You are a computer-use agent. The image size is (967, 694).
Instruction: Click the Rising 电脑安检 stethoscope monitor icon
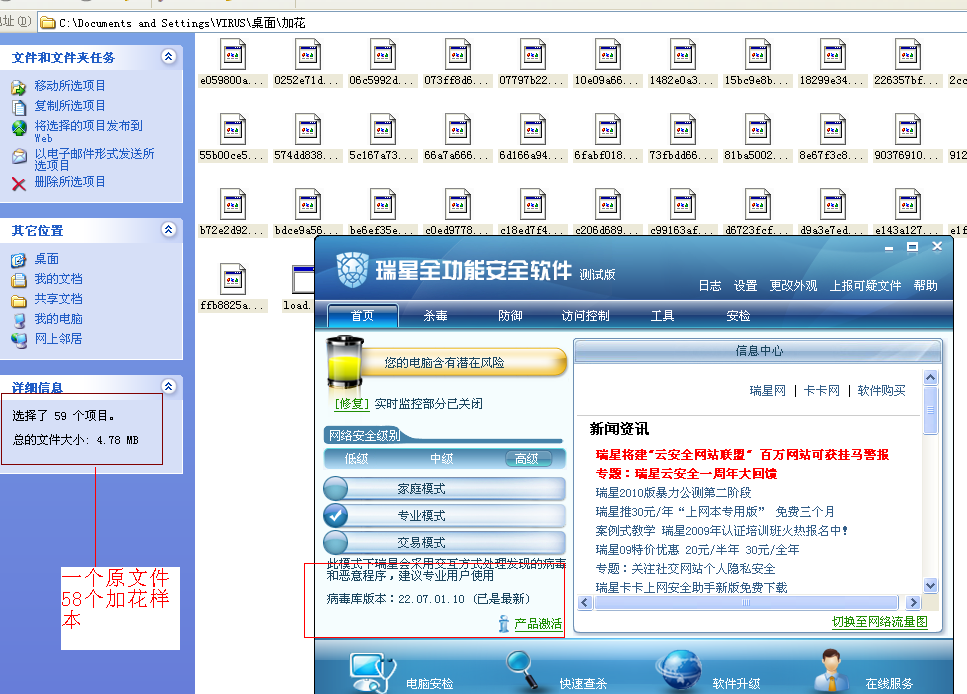[373, 672]
